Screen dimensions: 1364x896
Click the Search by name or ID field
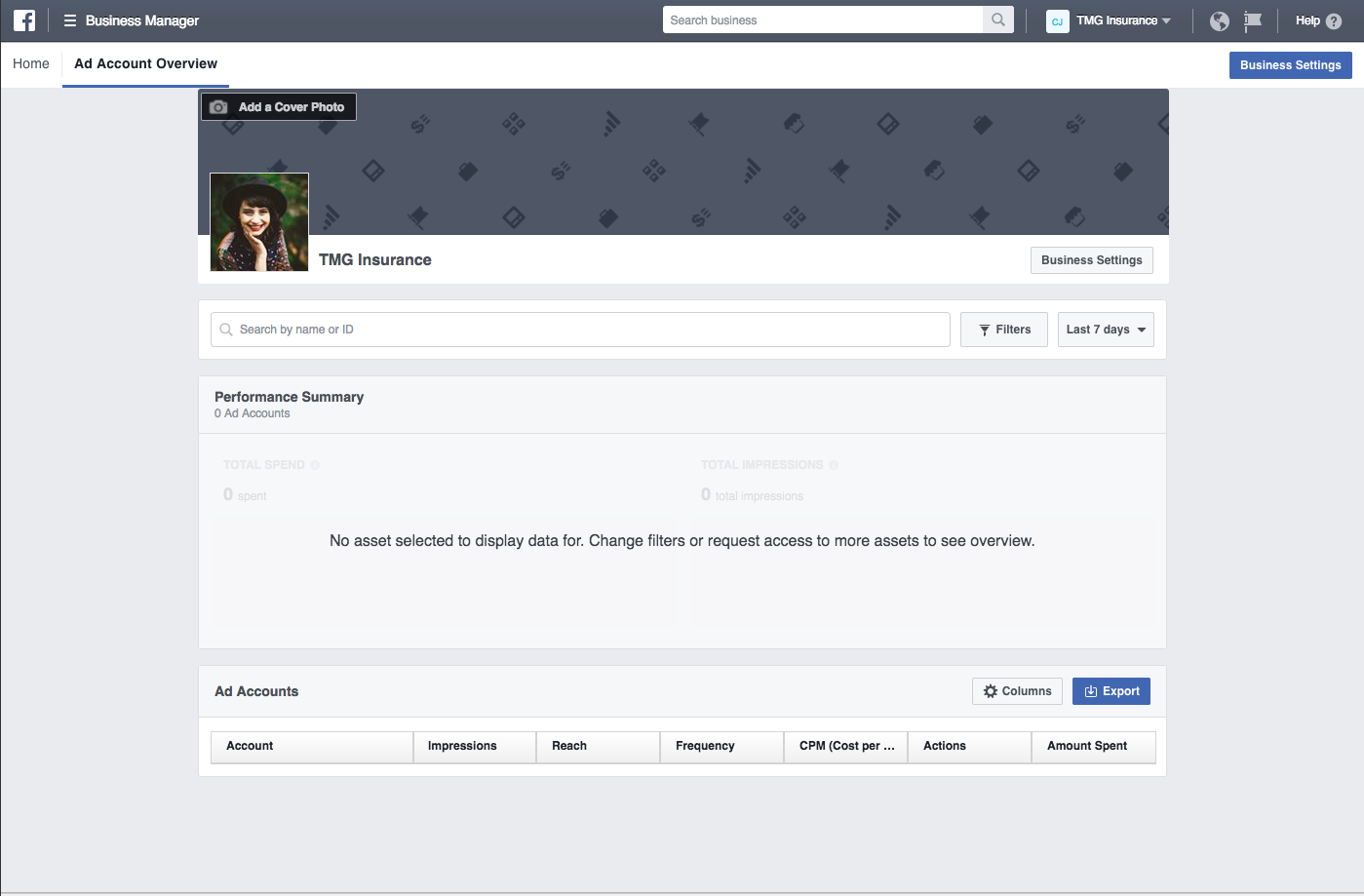click(585, 330)
